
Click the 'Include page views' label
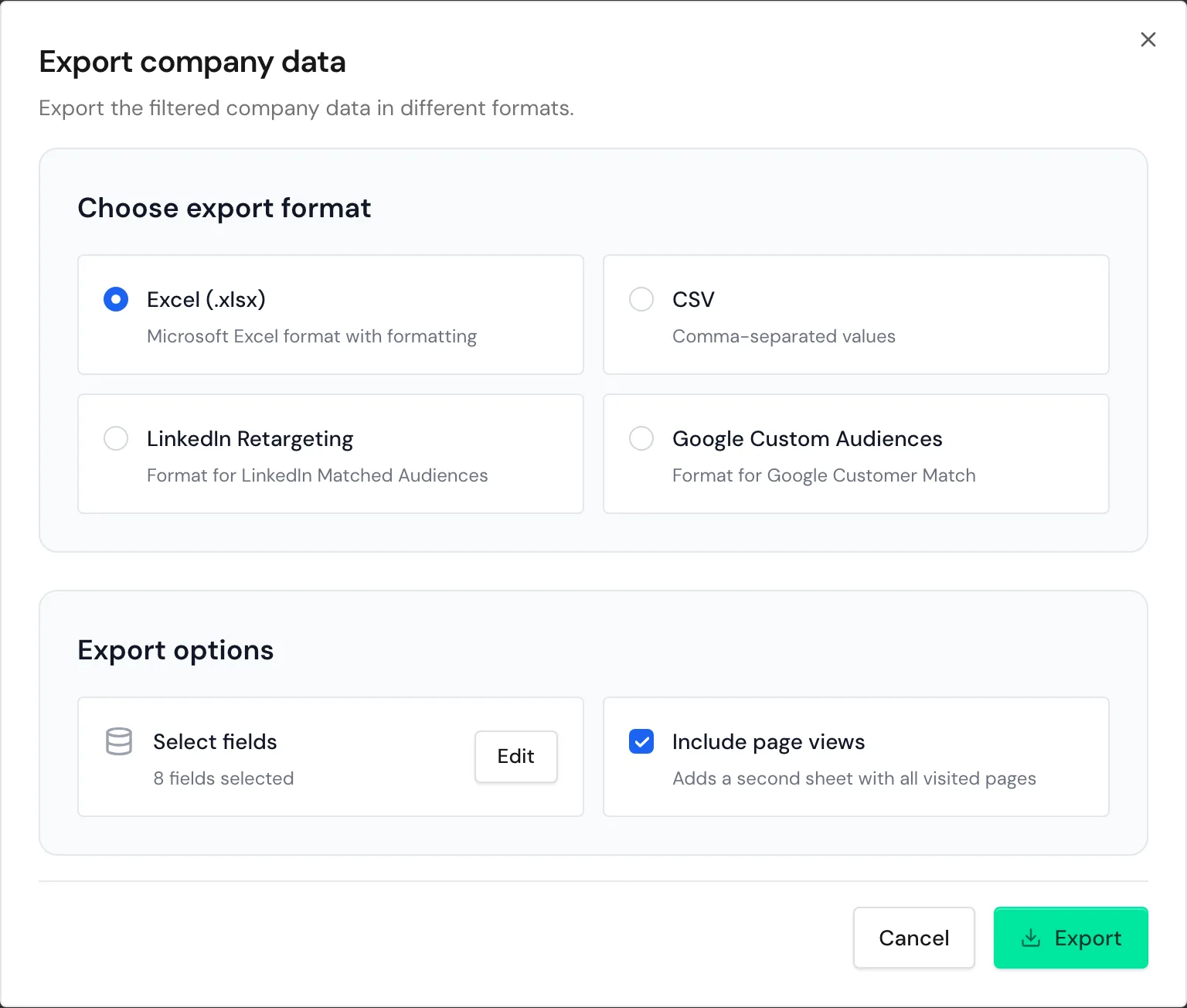coord(769,741)
